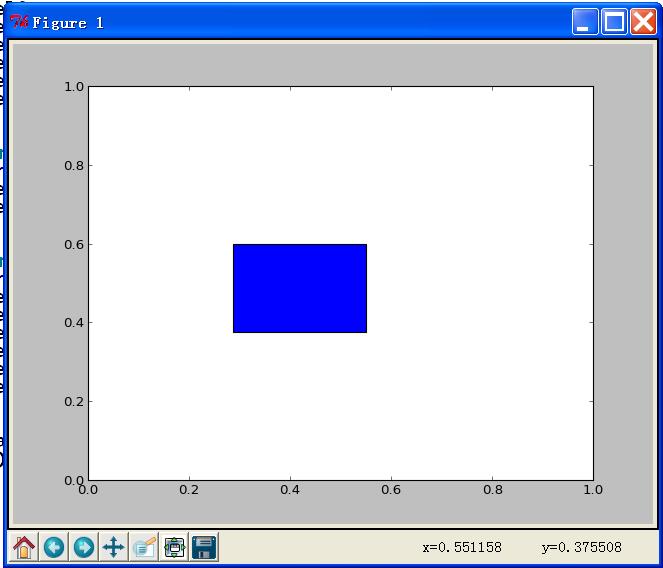Click the 0.4 tick label on x-axis
The image size is (663, 568).
coord(290,490)
